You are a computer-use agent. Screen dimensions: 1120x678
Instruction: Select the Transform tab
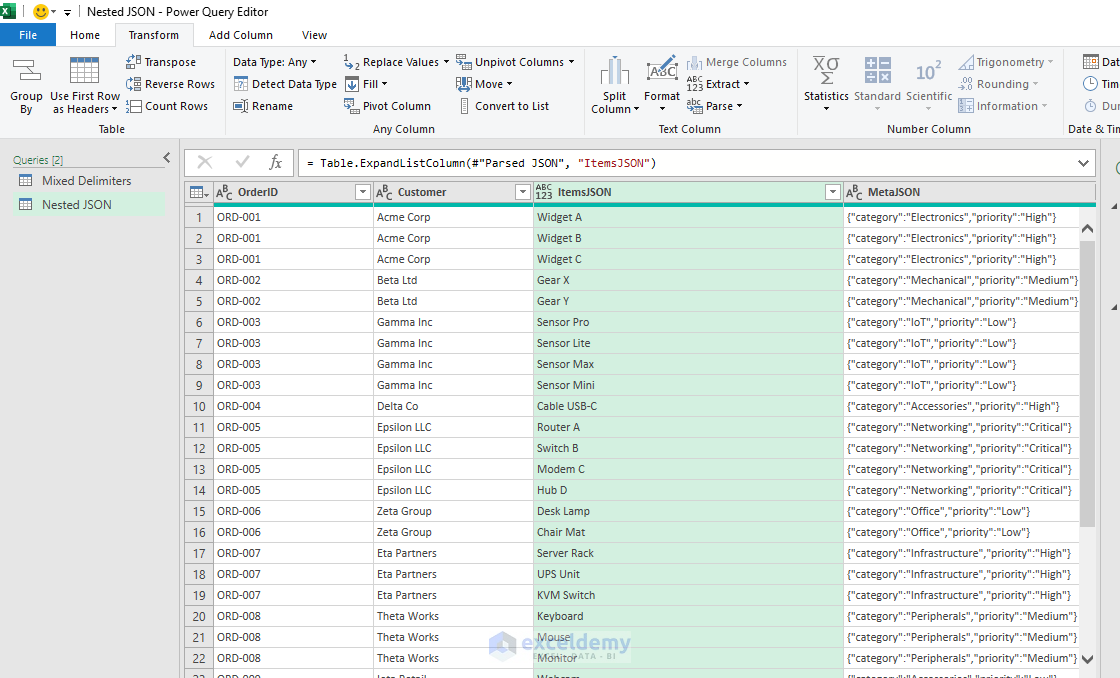tap(154, 35)
